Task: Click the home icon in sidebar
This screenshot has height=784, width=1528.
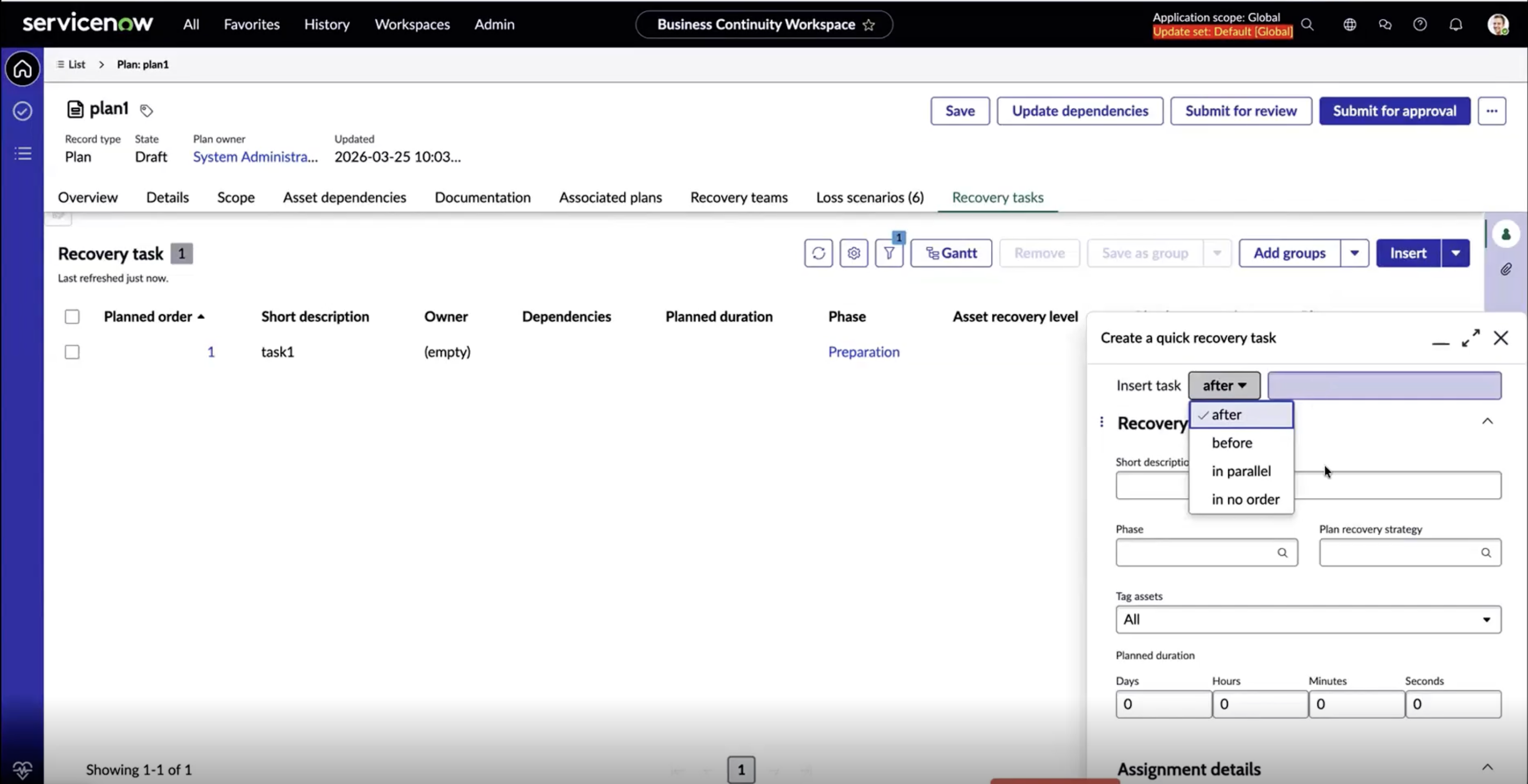Action: (23, 69)
